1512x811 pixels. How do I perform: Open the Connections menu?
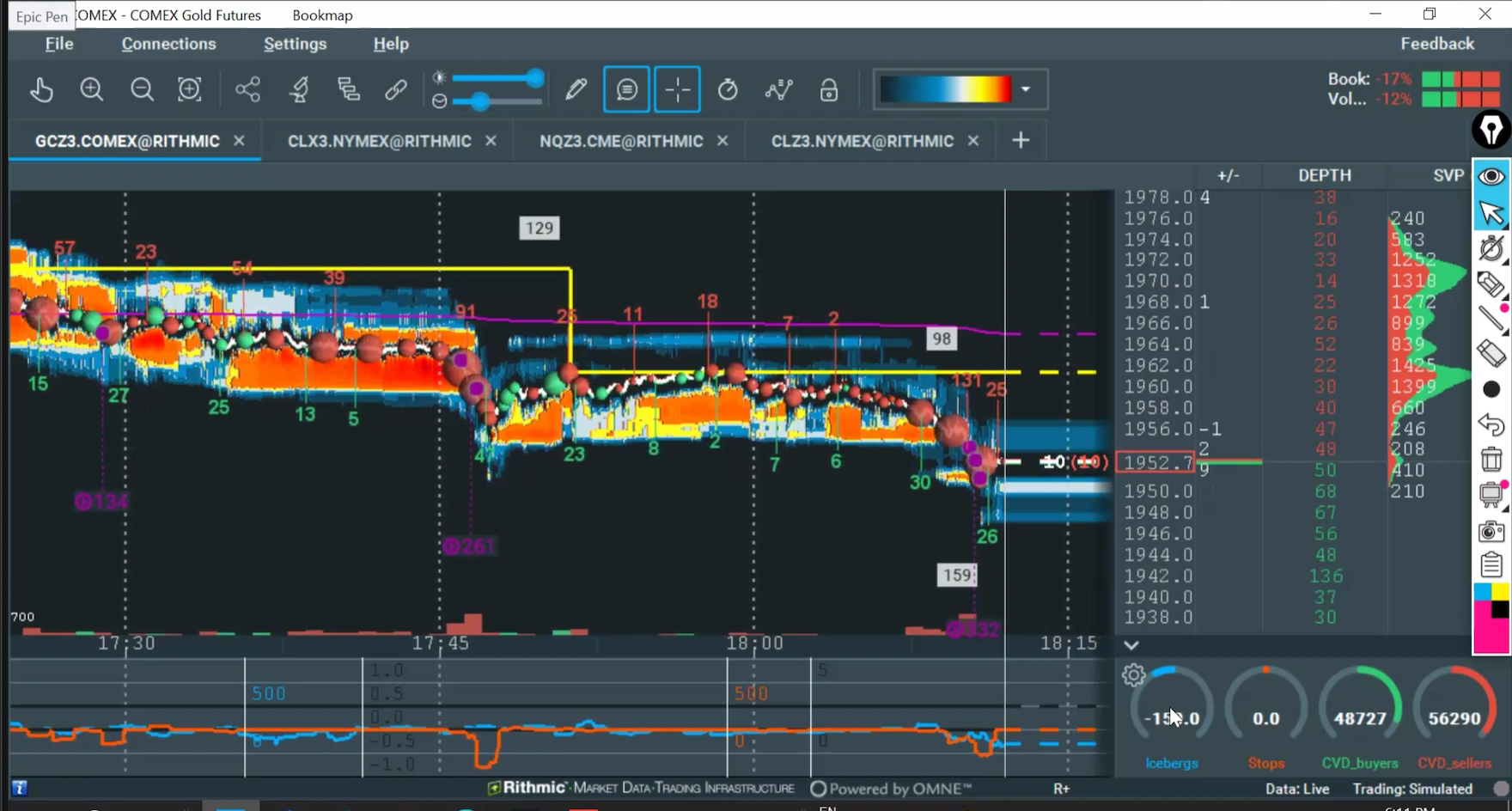coord(168,44)
